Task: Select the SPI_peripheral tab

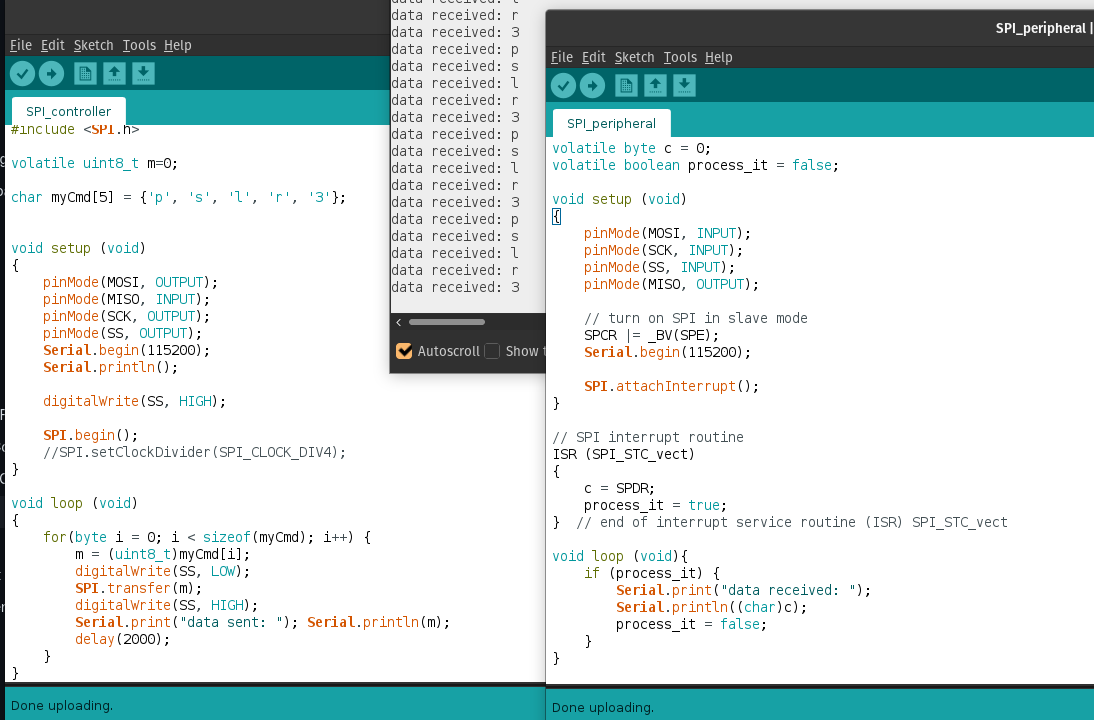Action: click(x=611, y=123)
